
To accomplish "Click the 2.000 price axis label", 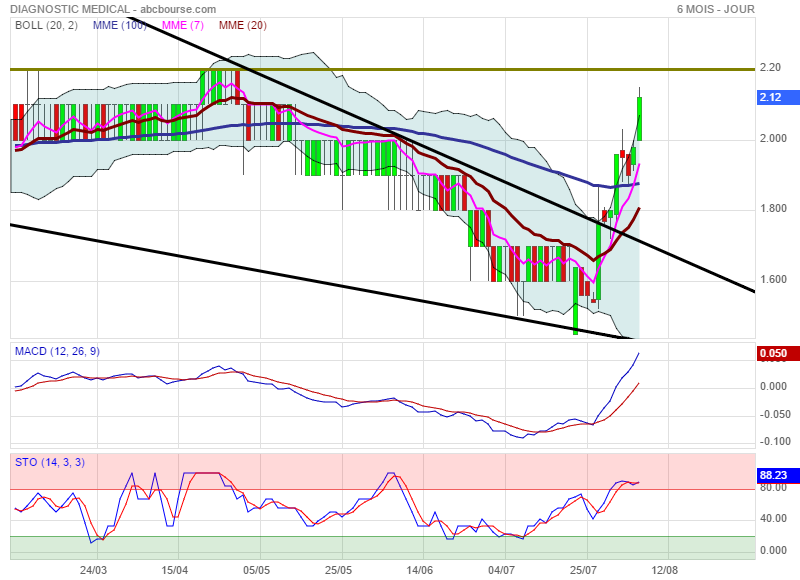I will click(x=773, y=138).
